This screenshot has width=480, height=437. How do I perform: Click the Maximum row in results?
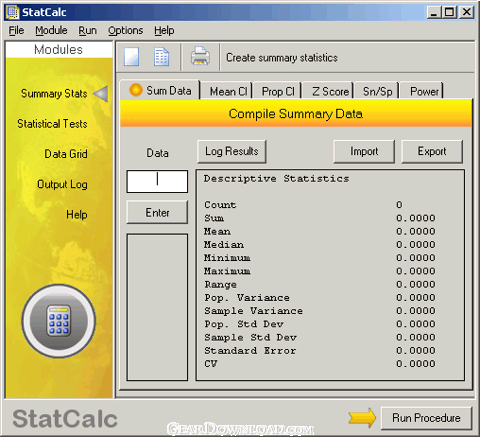320,271
